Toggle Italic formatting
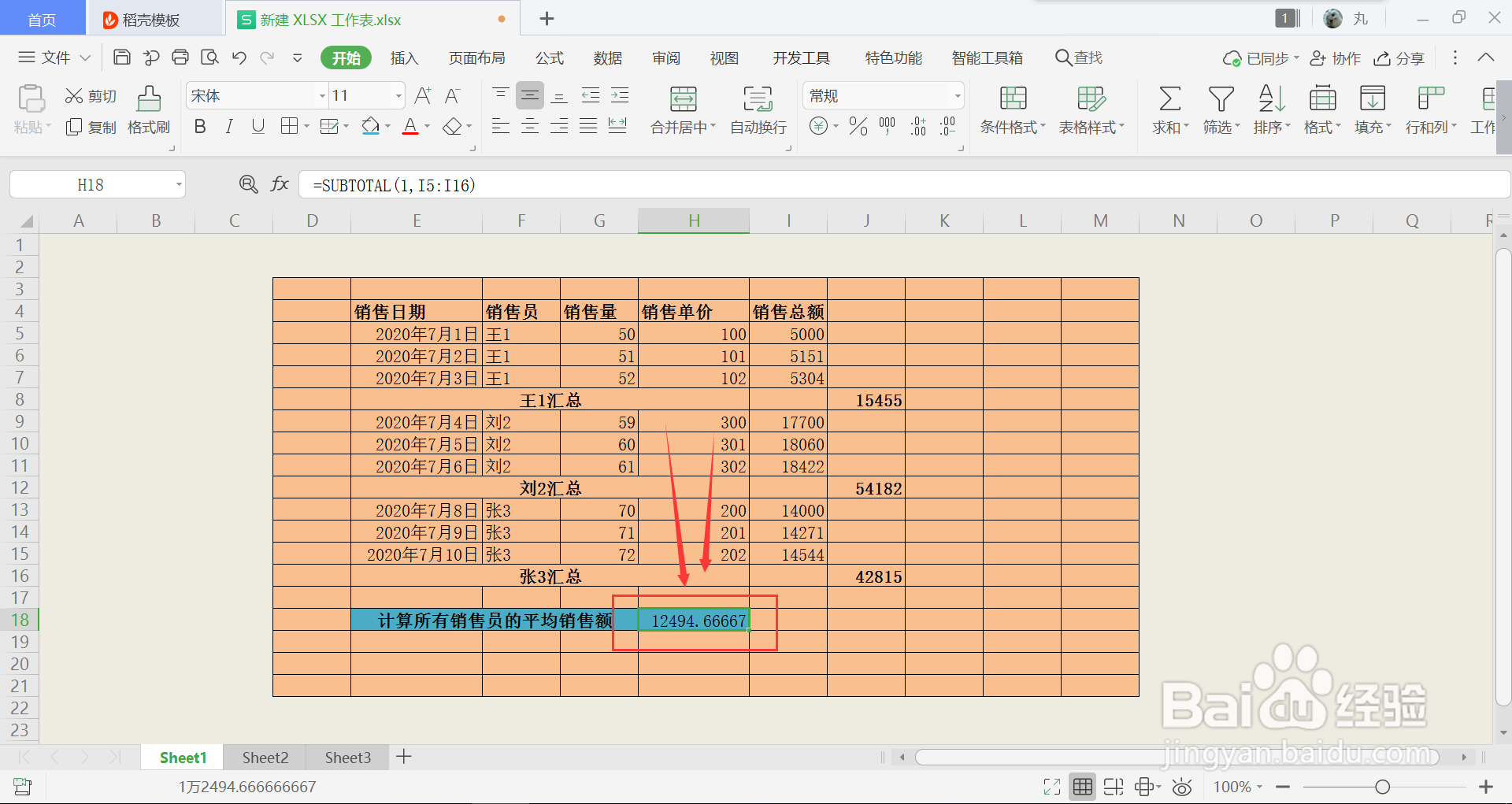 (x=229, y=127)
